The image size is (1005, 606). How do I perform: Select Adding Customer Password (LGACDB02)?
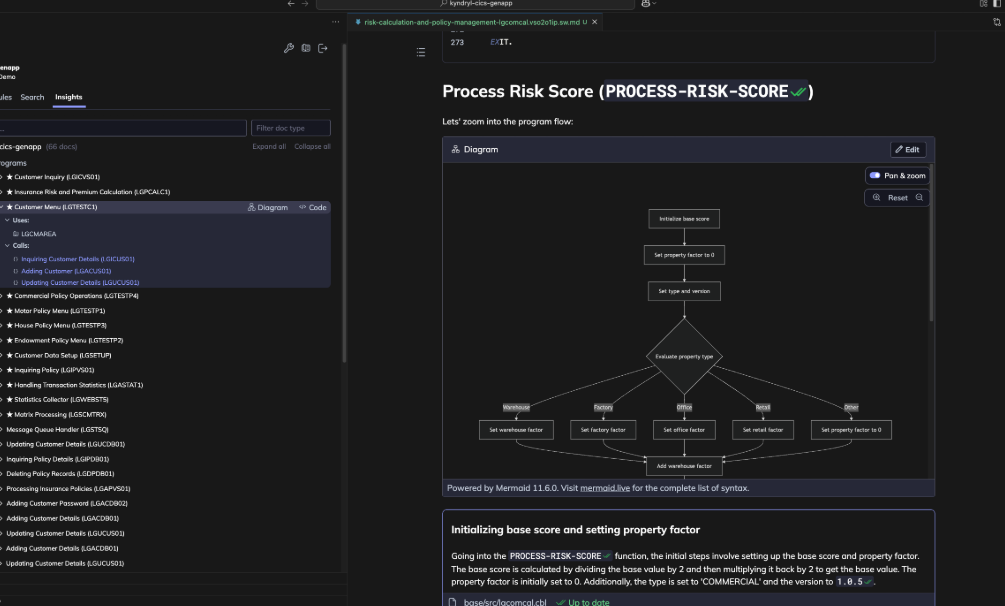tap(67, 503)
